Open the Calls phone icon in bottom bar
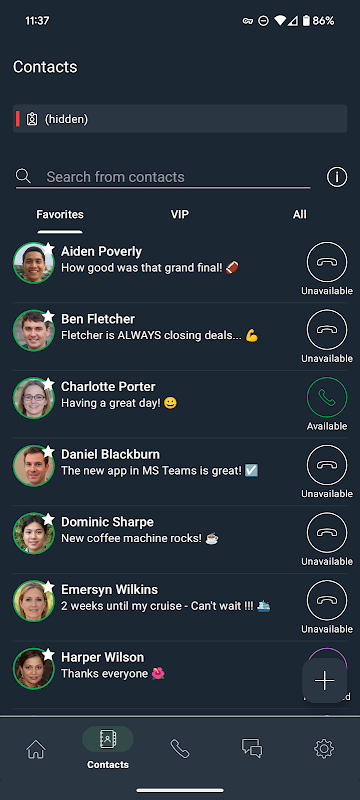This screenshot has height=800, width=360. [x=180, y=748]
